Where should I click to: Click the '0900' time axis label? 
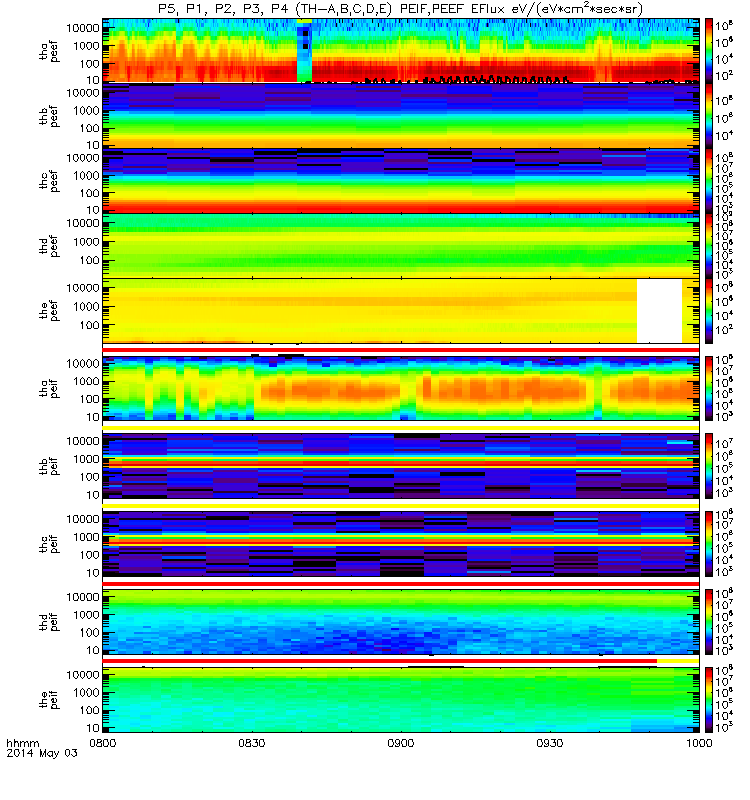(401, 743)
